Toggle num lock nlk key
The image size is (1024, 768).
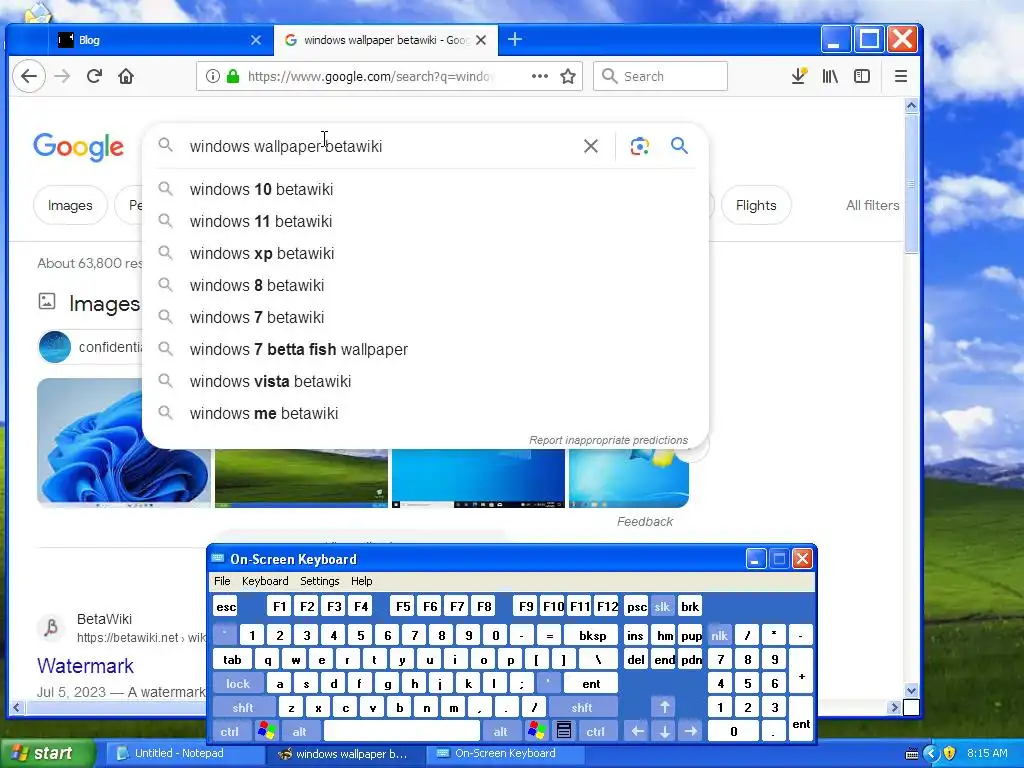coord(719,635)
